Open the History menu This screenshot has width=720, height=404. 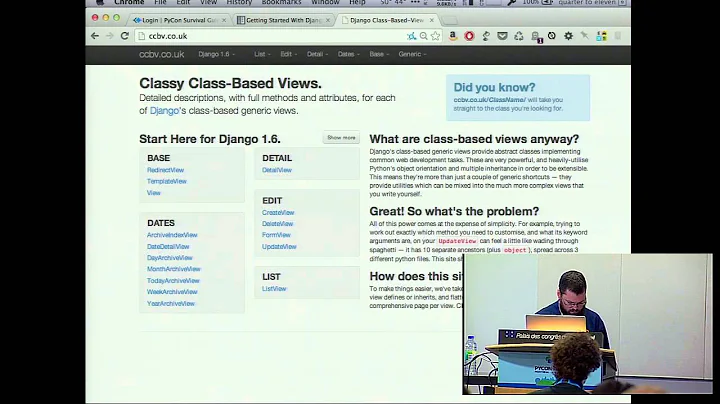pyautogui.click(x=239, y=2)
